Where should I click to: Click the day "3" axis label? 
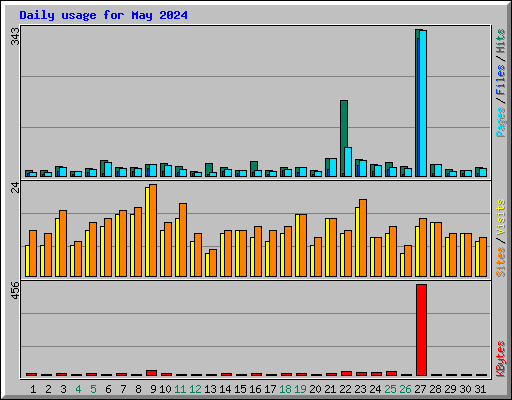(x=63, y=389)
